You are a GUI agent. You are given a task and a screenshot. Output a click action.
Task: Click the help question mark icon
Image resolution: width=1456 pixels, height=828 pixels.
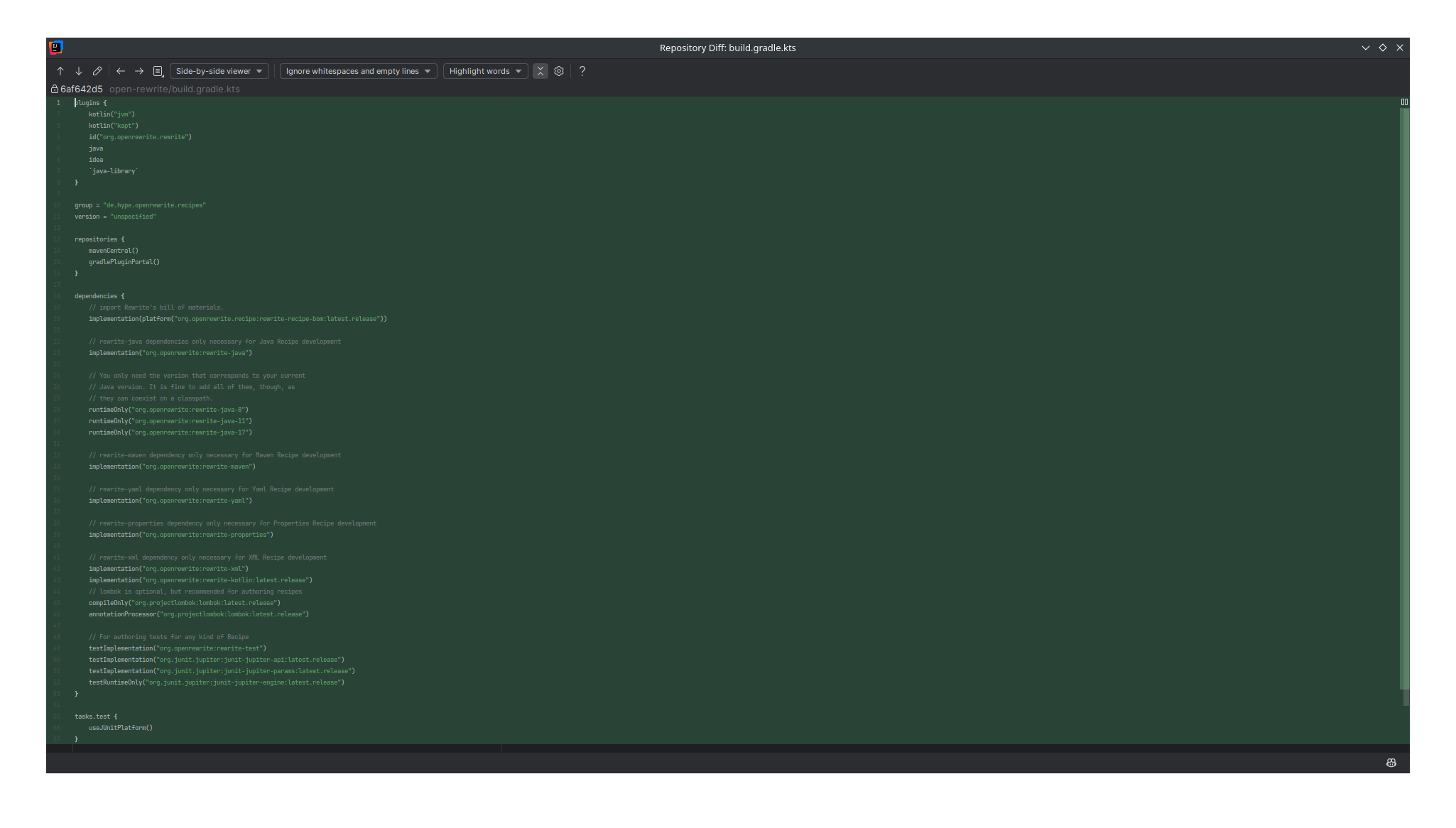click(582, 71)
